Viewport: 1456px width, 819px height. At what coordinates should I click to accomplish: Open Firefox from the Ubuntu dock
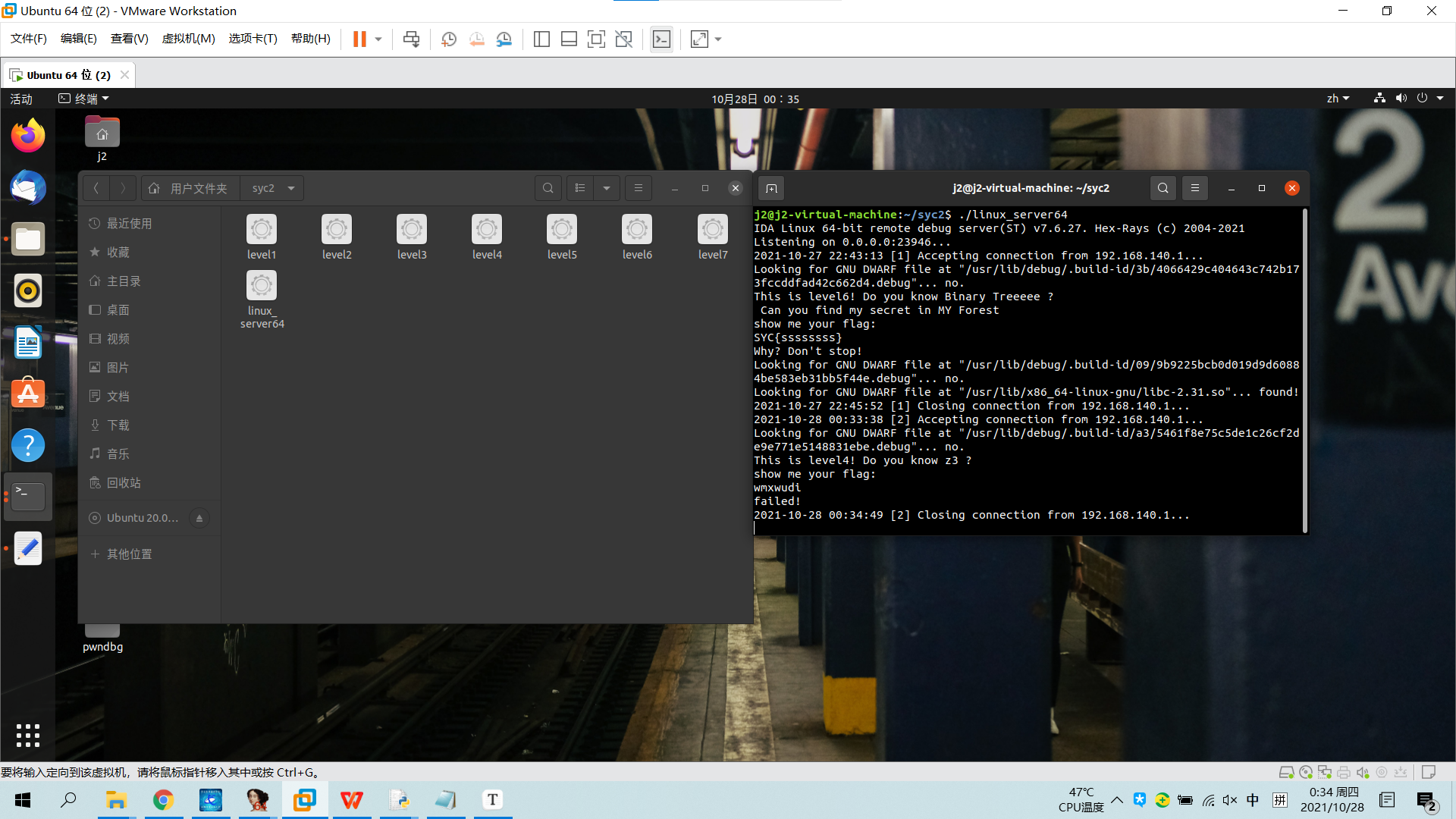click(x=28, y=136)
